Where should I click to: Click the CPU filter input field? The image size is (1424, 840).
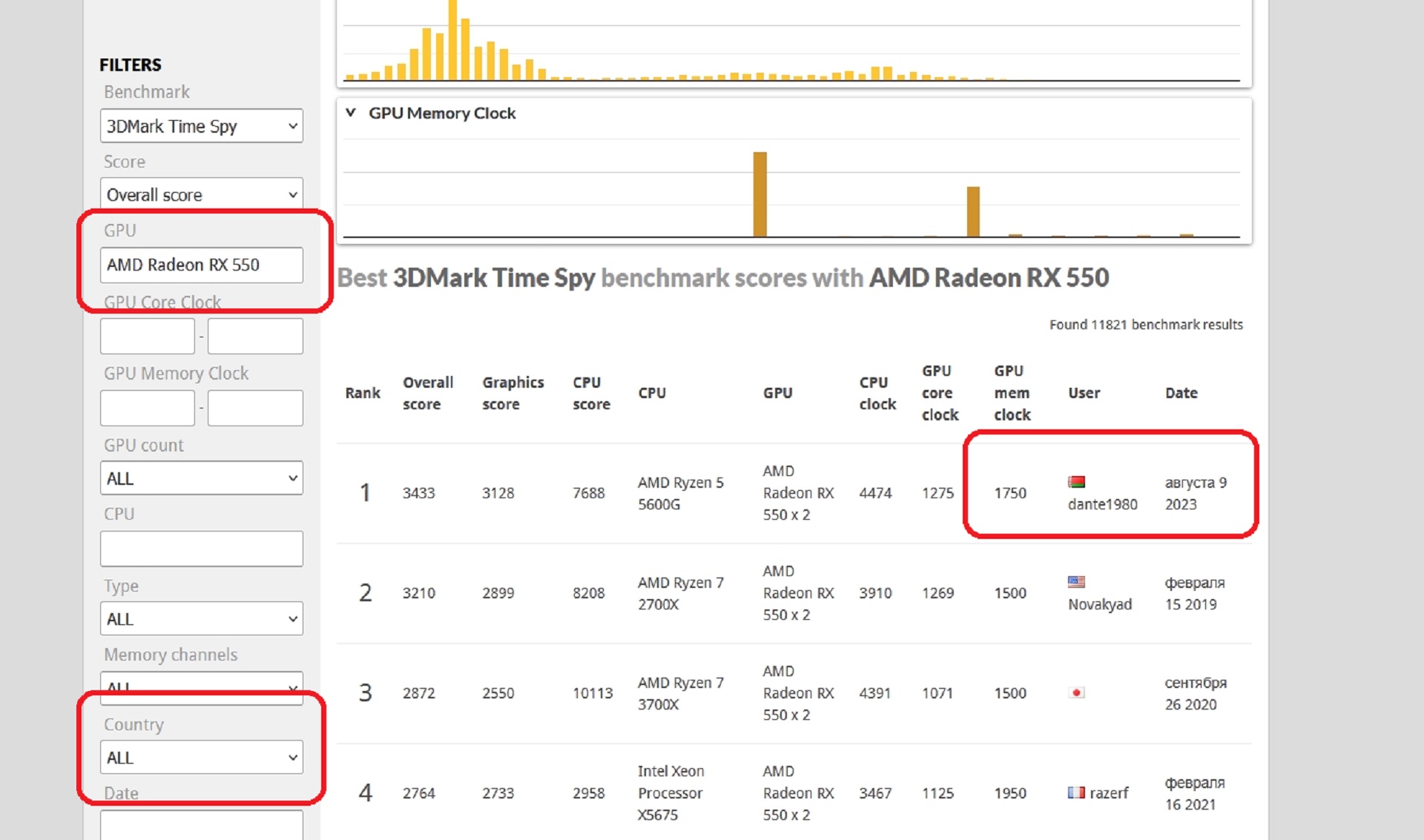pyautogui.click(x=201, y=549)
